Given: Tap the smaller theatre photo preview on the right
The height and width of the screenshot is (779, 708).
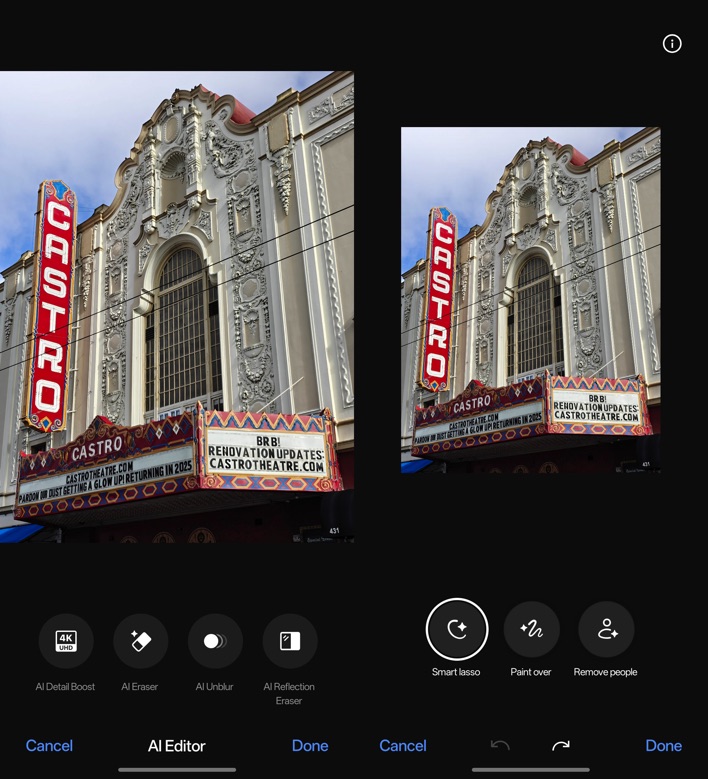Looking at the screenshot, I should pyautogui.click(x=530, y=300).
